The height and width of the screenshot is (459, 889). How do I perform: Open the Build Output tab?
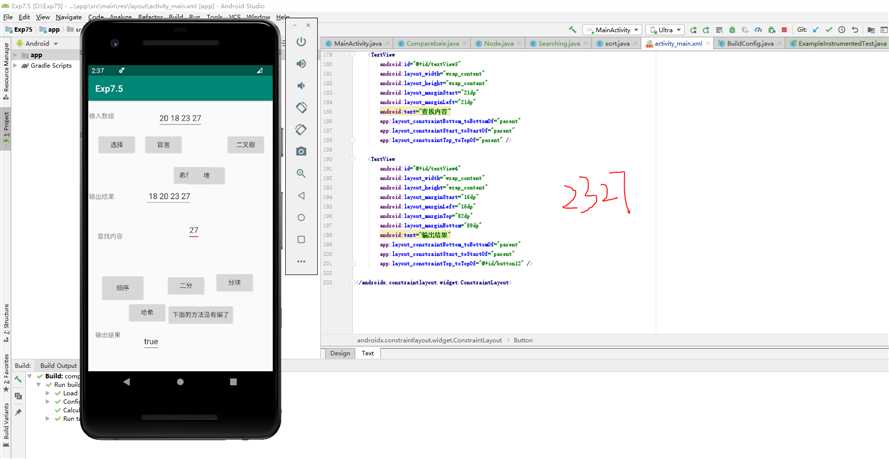[x=58, y=366]
